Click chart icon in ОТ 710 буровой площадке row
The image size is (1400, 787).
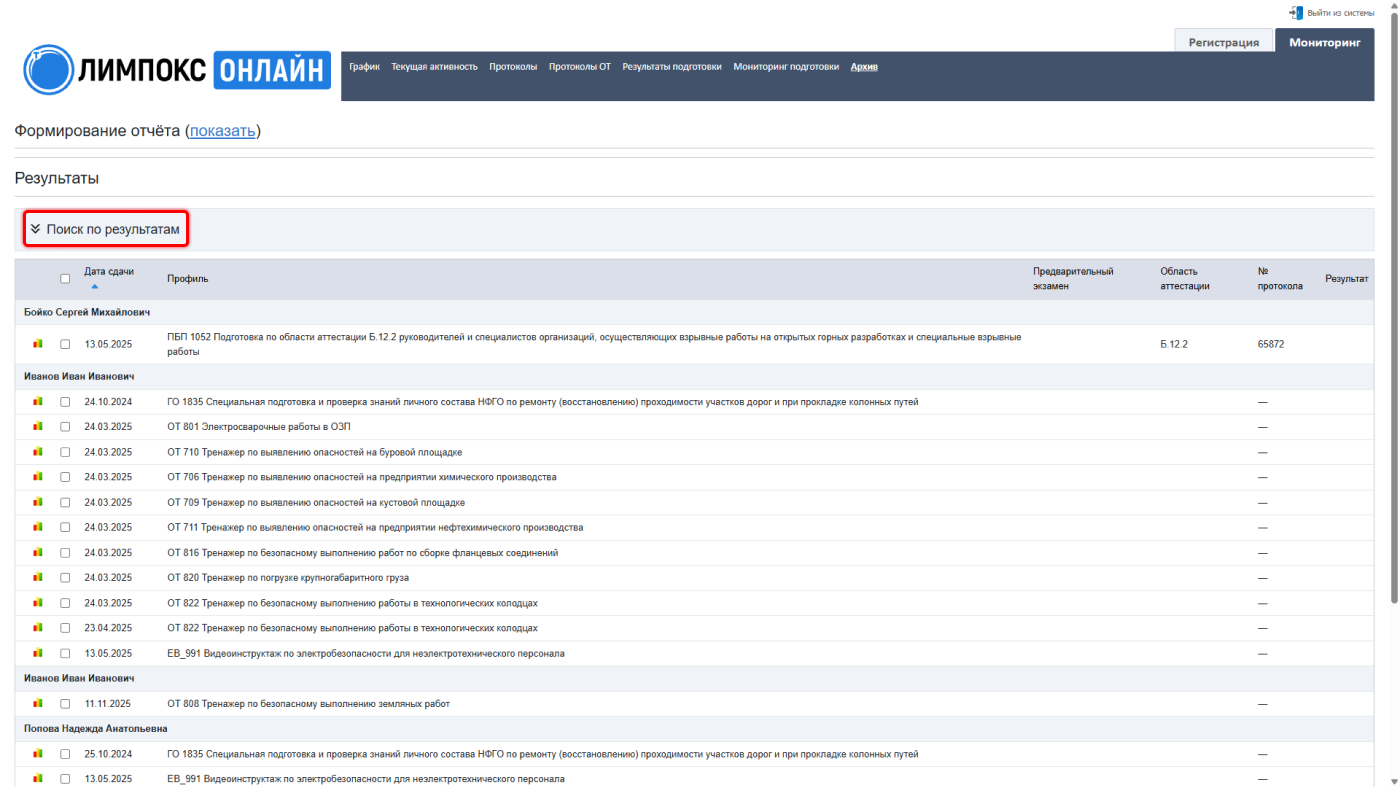pos(38,452)
